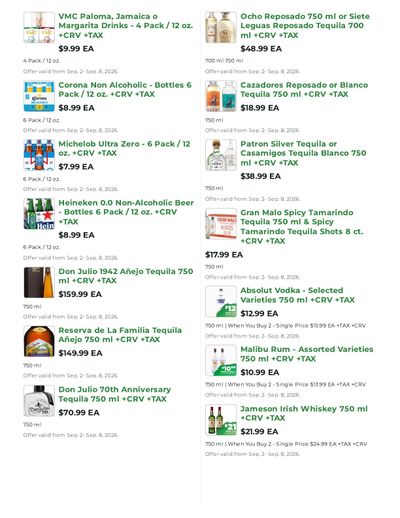Open the Gran Malo Spicy Tamarindo Tequila link
400x518 pixels.
click(302, 227)
